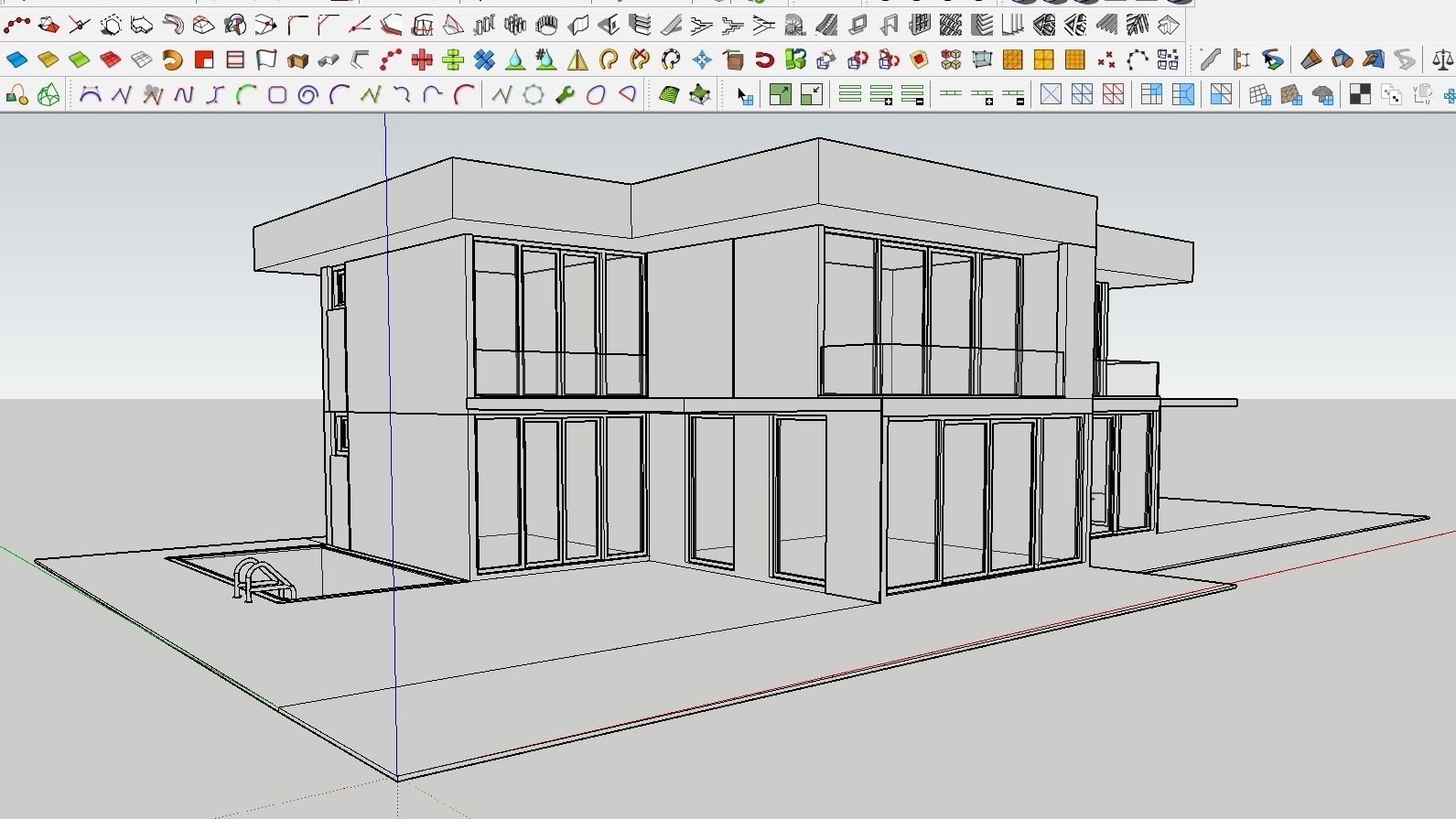The image size is (1456, 819).
Task: Click the escalator stairs icon
Action: [x=825, y=25]
